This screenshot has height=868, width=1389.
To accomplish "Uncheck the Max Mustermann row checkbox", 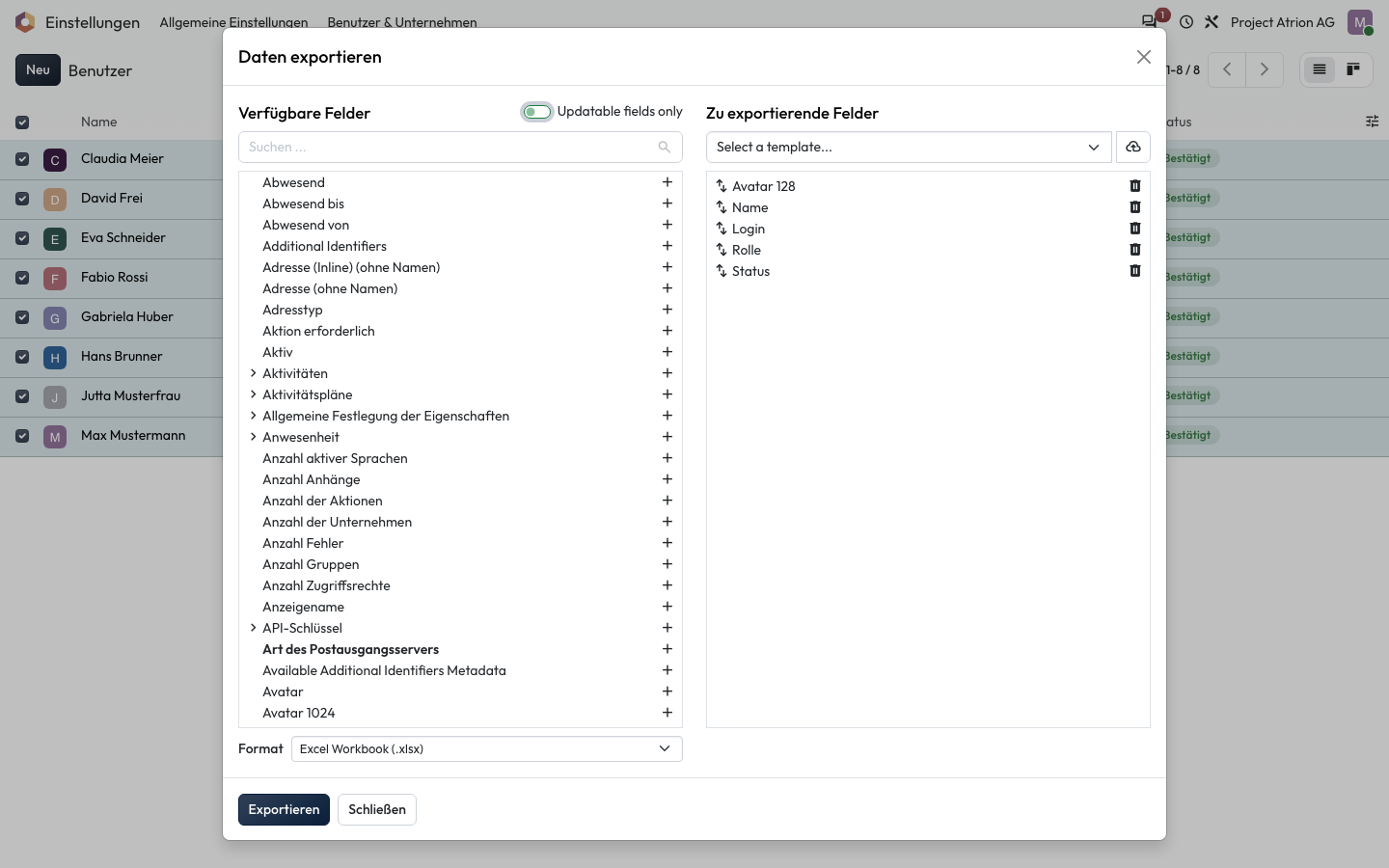I will 22,436.
